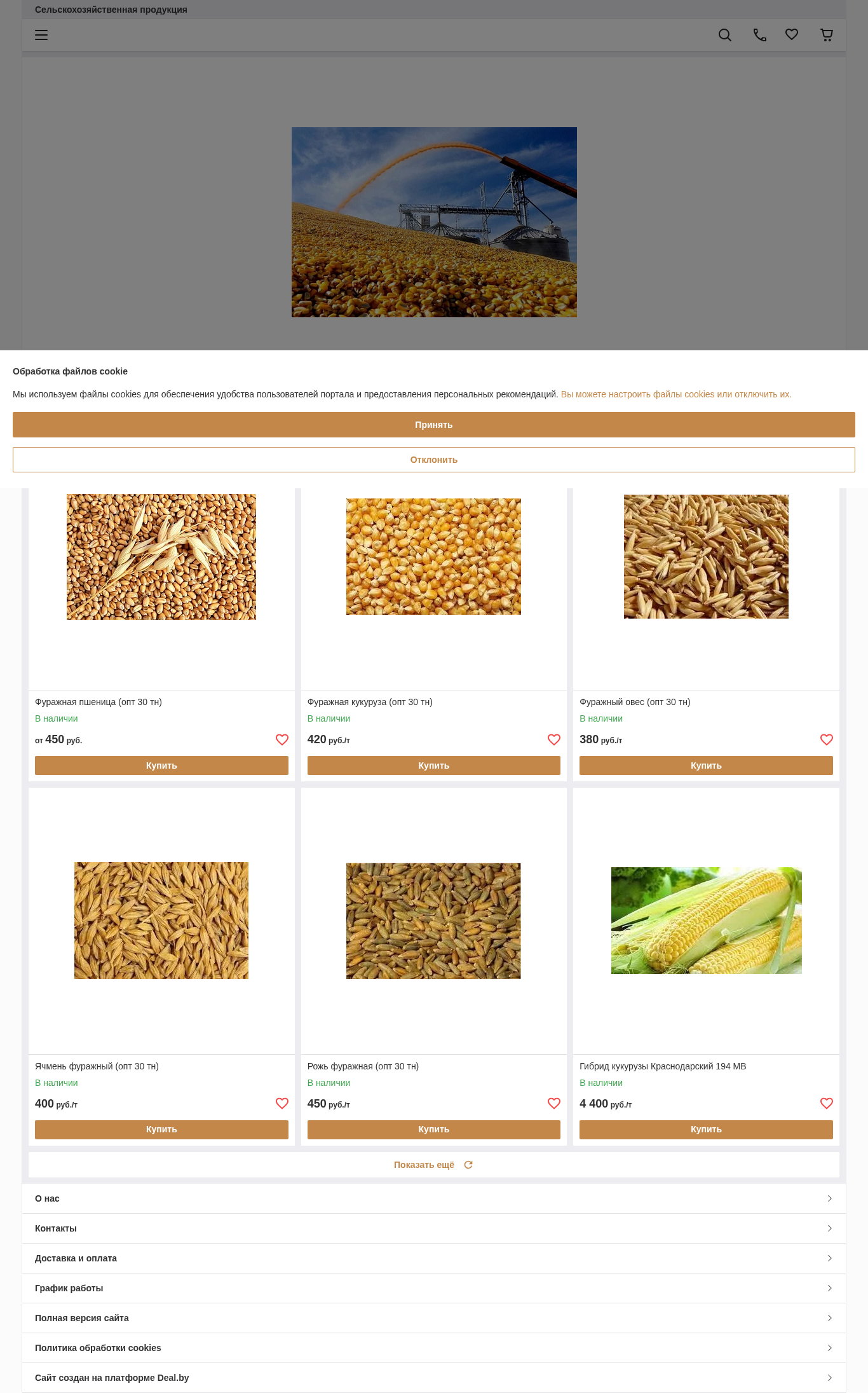Open favorites heart icon in header
This screenshot has height=1393, width=868.
point(792,34)
